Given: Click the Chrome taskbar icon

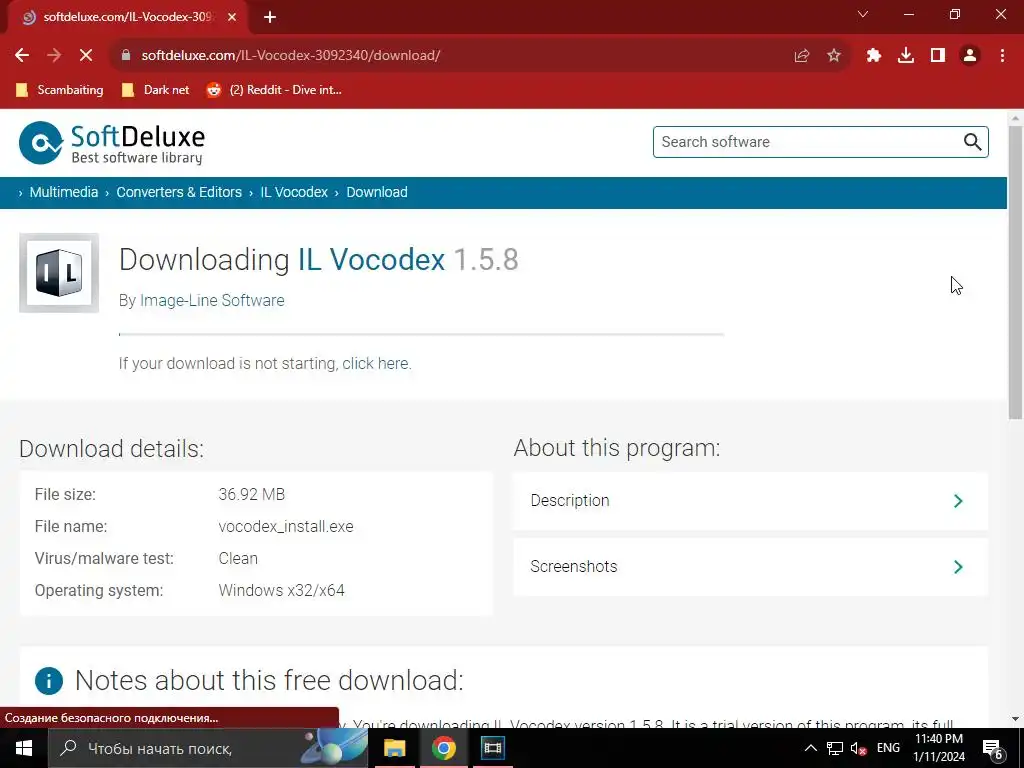Looking at the screenshot, I should point(443,748).
